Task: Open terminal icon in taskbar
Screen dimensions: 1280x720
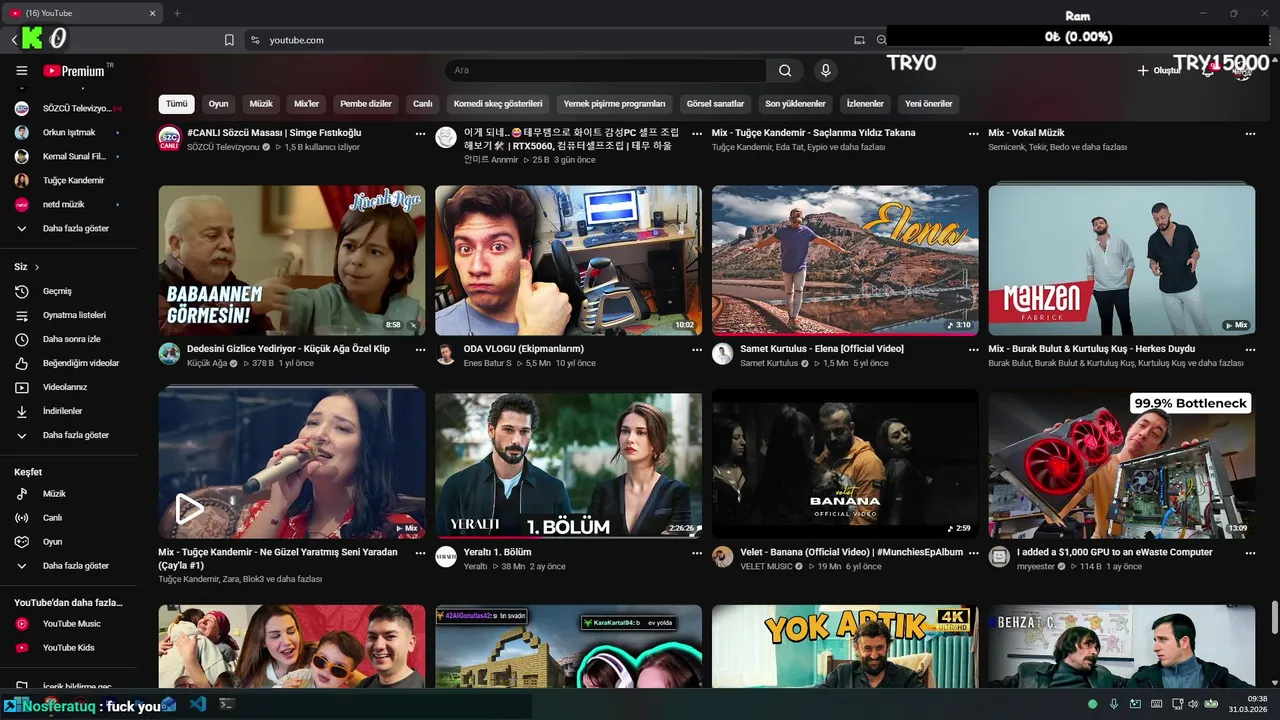Action: (x=227, y=704)
